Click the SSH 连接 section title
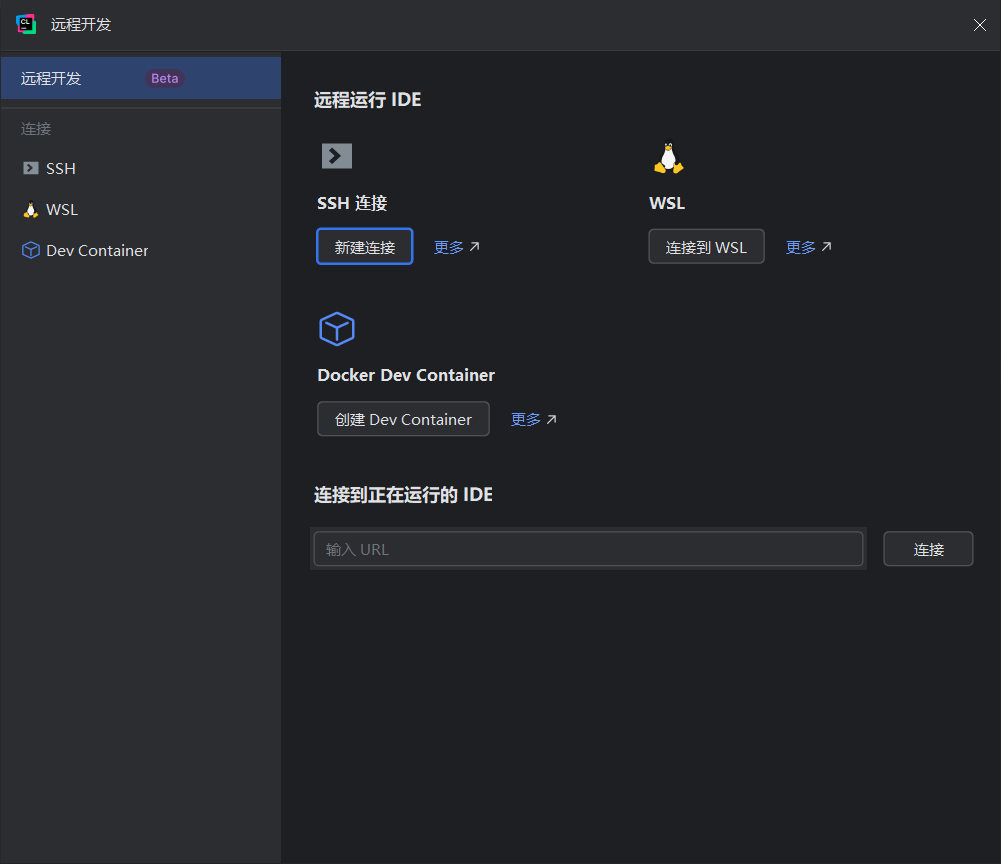This screenshot has width=1001, height=864. [352, 203]
